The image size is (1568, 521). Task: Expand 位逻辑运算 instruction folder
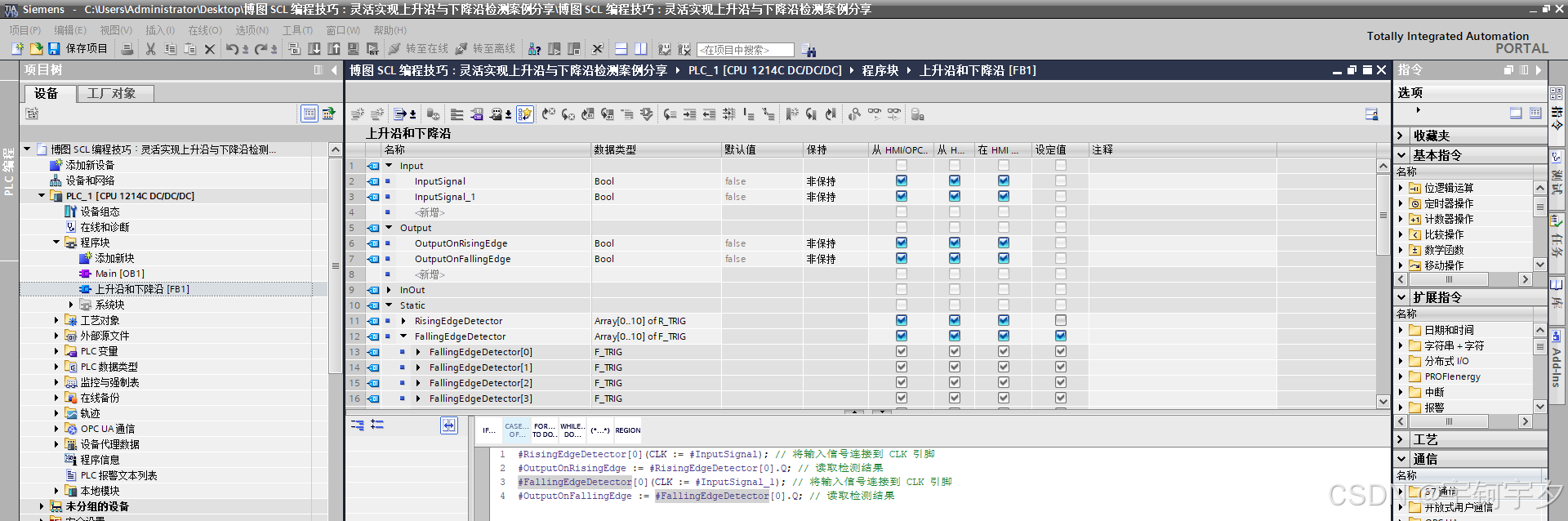pyautogui.click(x=1401, y=188)
